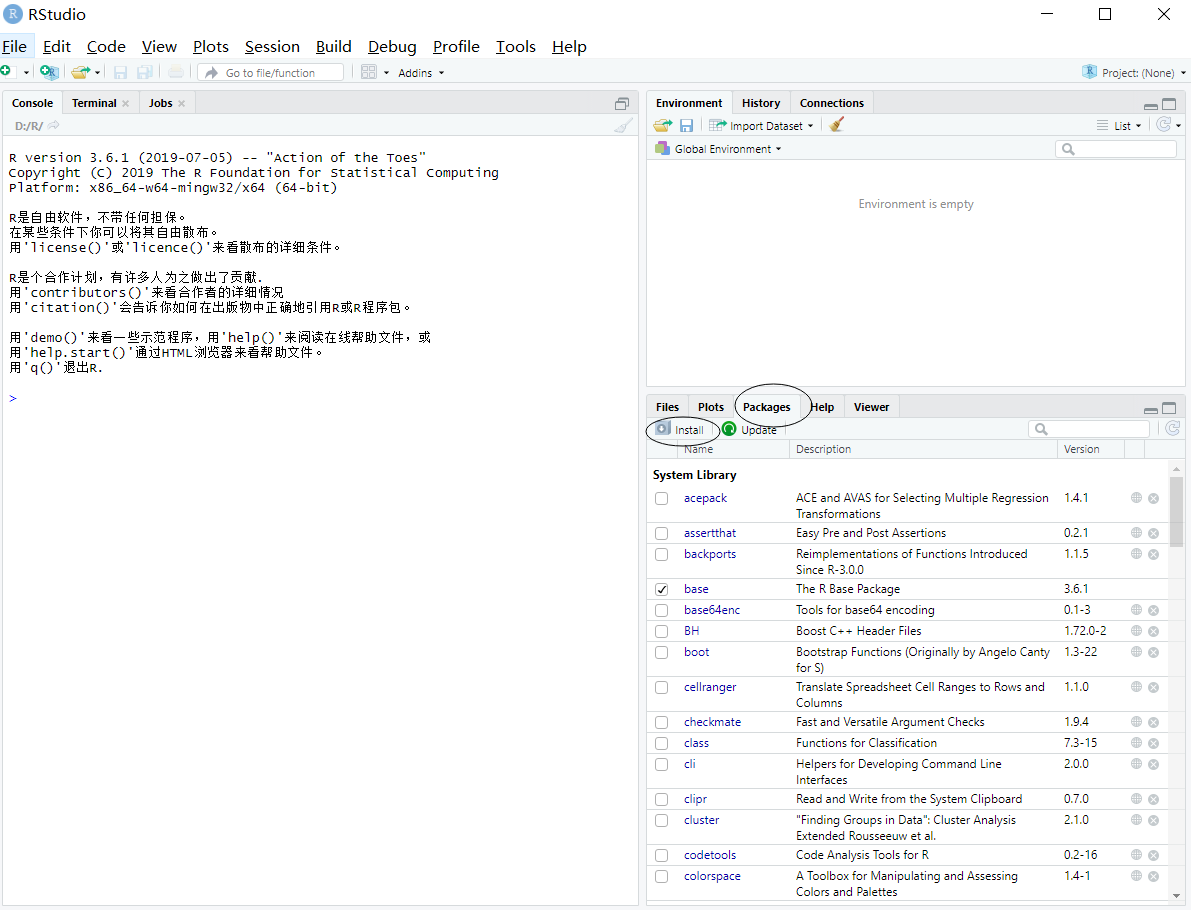
Task: Refresh the Packages list
Action: tap(1173, 428)
